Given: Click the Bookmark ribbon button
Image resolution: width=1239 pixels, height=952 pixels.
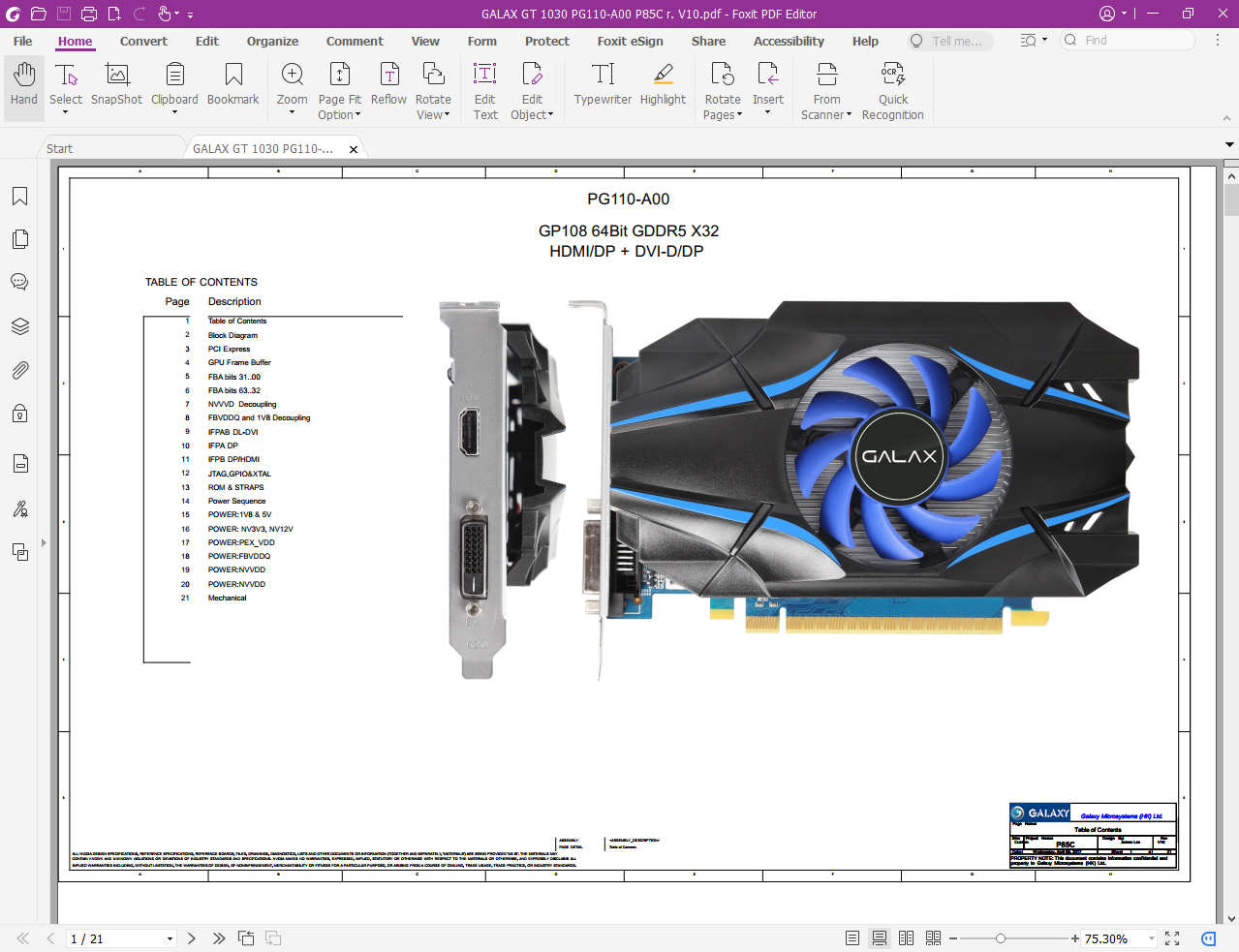Looking at the screenshot, I should tap(233, 85).
